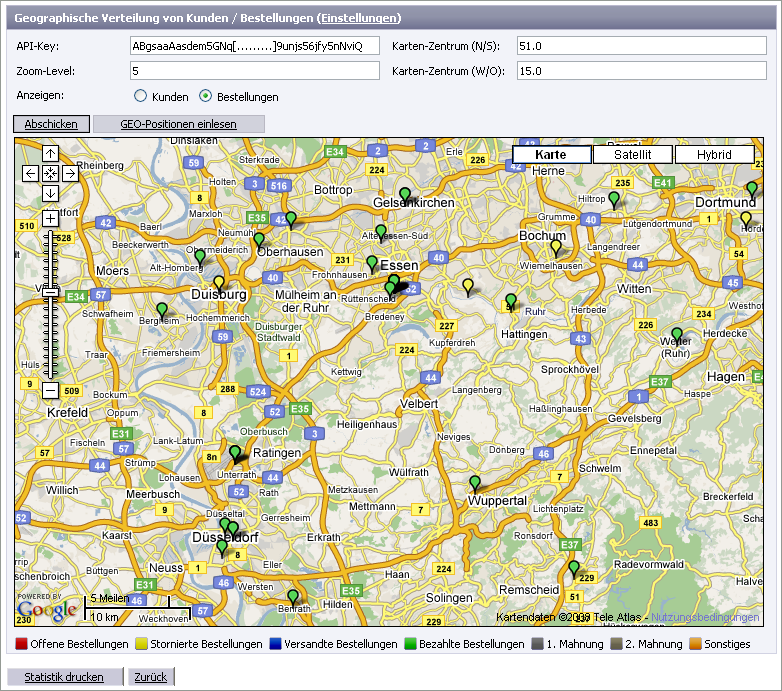Click the Karten-Zentrum (N/S) field

click(642, 46)
